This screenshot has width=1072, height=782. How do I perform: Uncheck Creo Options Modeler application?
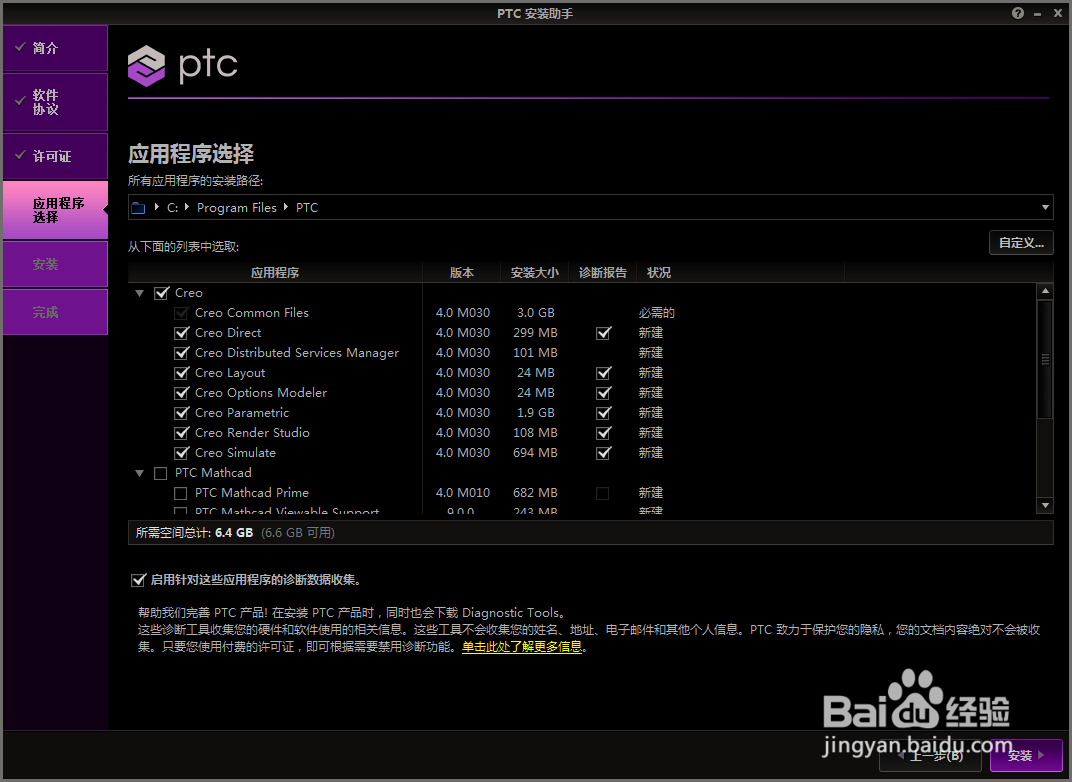click(x=181, y=393)
